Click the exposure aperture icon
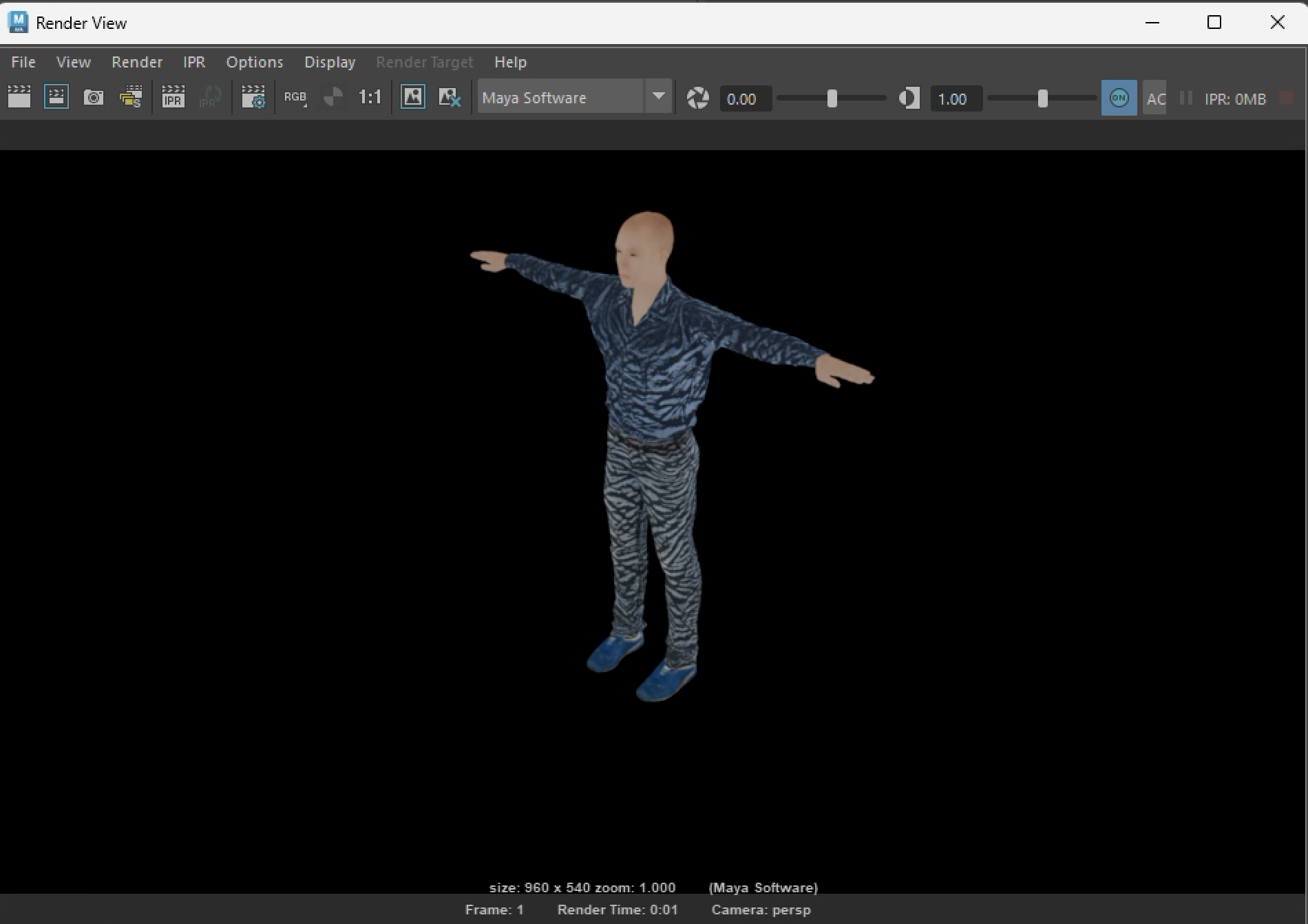 click(x=697, y=98)
